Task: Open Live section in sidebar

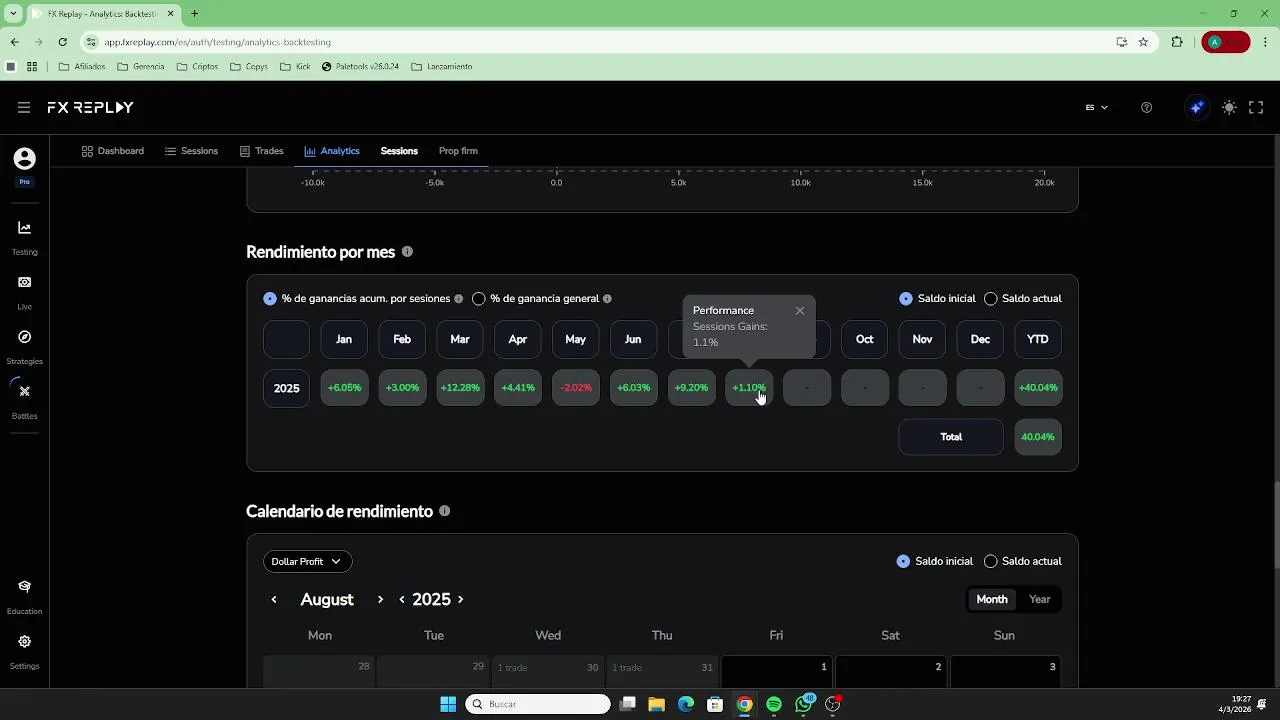Action: (x=25, y=293)
